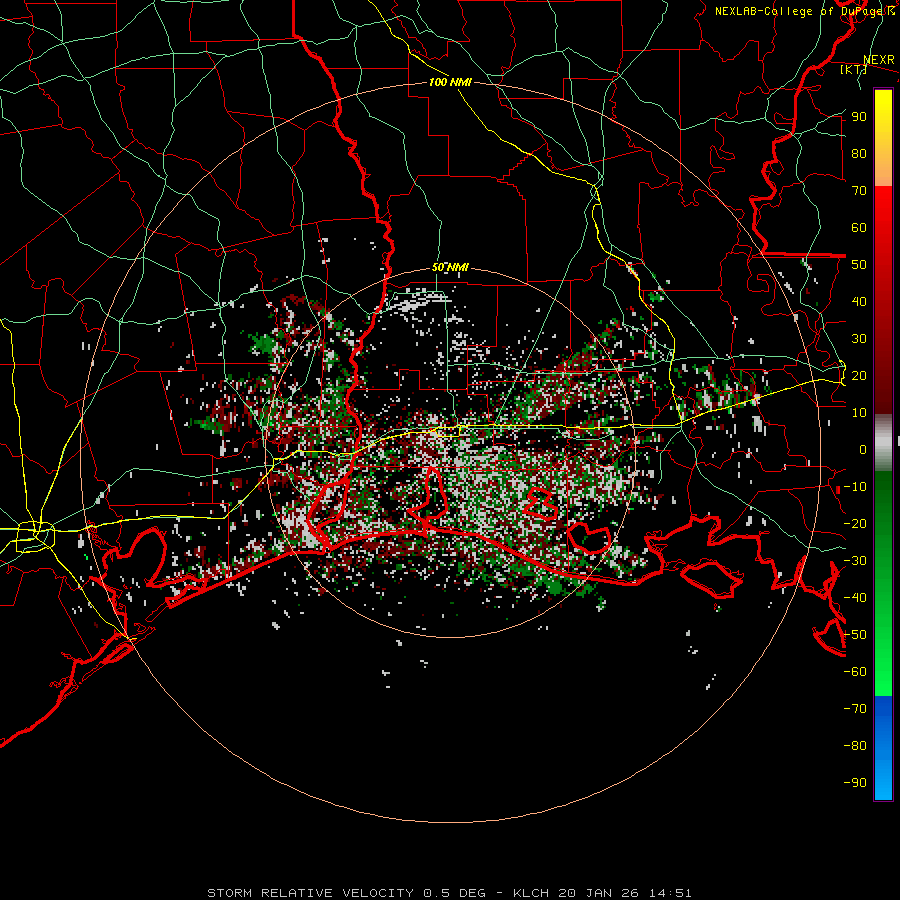Click the gray zero-velocity segment of color bar
The height and width of the screenshot is (900, 900).
(883, 443)
